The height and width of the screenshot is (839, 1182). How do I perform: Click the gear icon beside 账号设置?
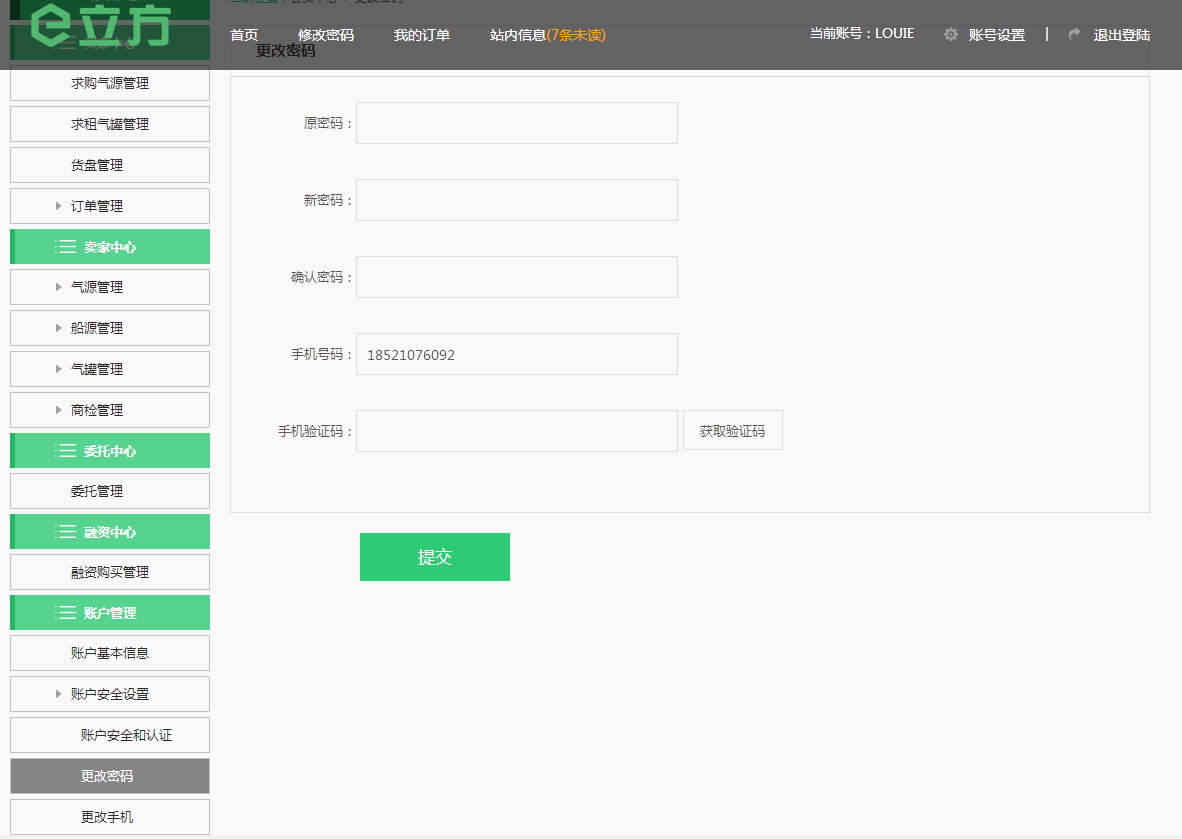951,35
